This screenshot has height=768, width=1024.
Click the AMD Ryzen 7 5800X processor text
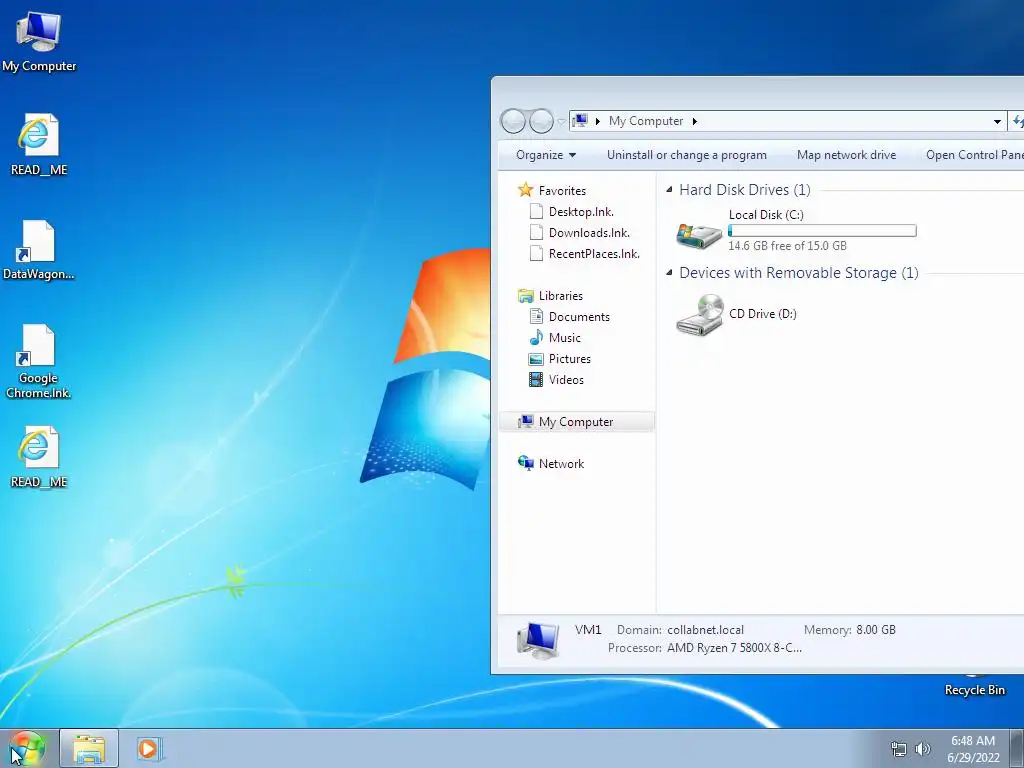point(734,648)
